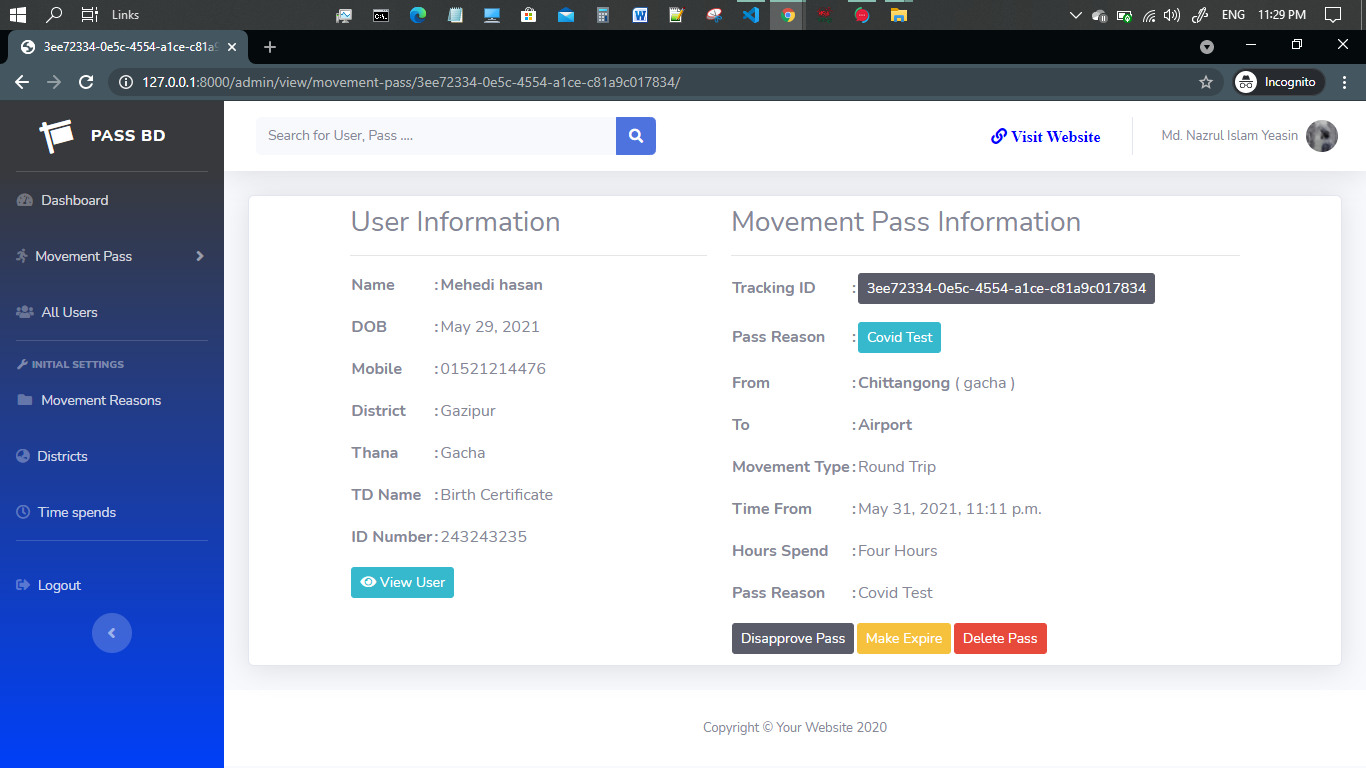Open Visual Studio Code from the taskbar
This screenshot has width=1366, height=768.
click(x=750, y=15)
